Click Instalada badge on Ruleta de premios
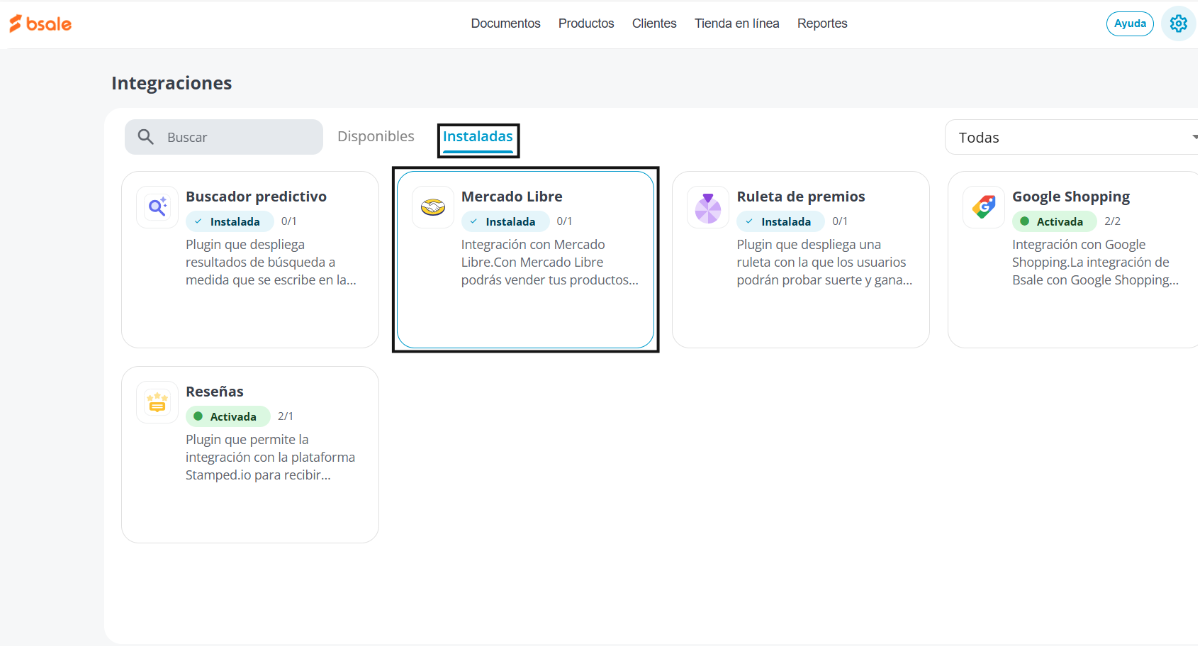 point(781,221)
